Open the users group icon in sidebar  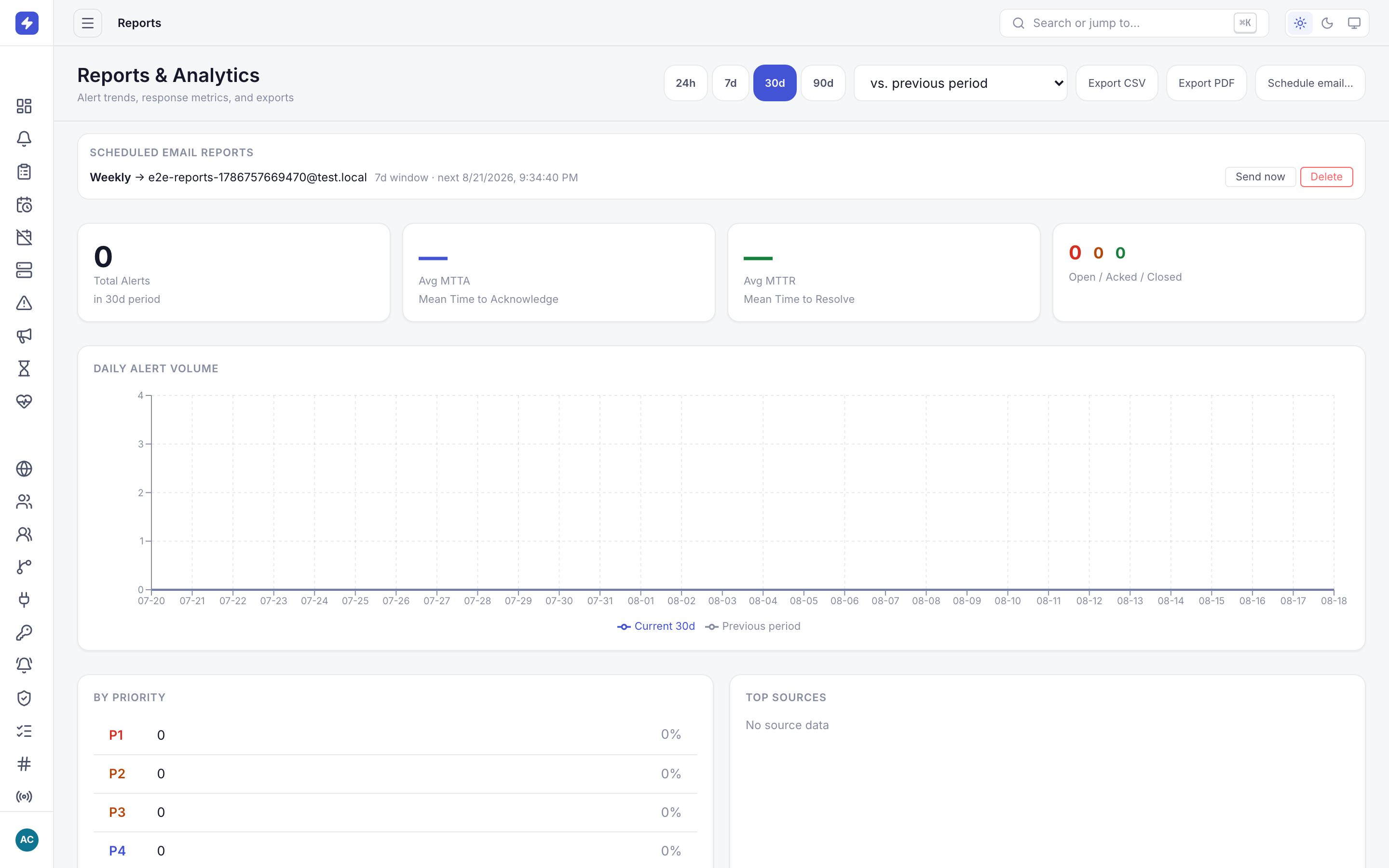[24, 501]
